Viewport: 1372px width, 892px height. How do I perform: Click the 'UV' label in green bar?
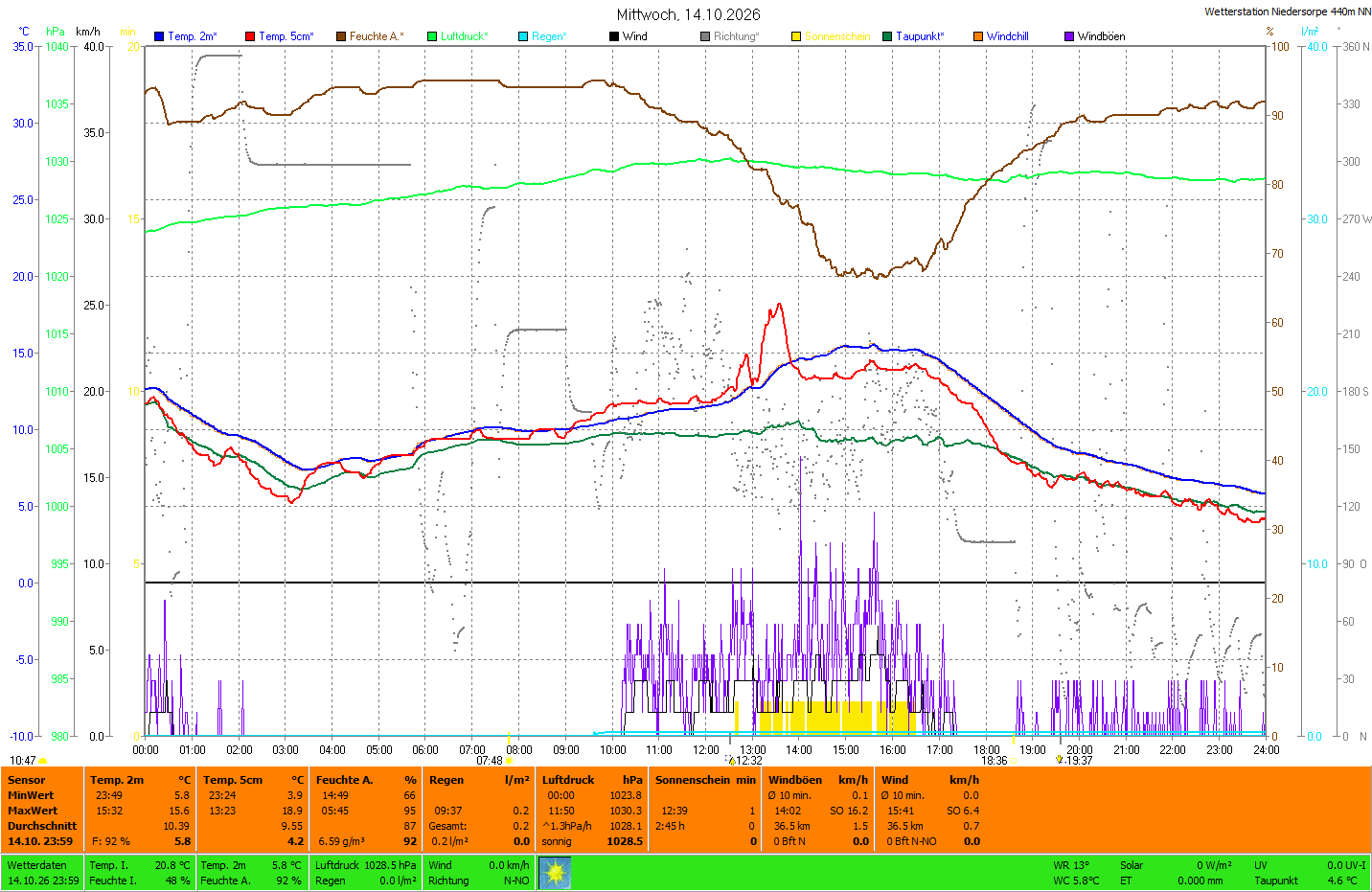coord(1261,865)
